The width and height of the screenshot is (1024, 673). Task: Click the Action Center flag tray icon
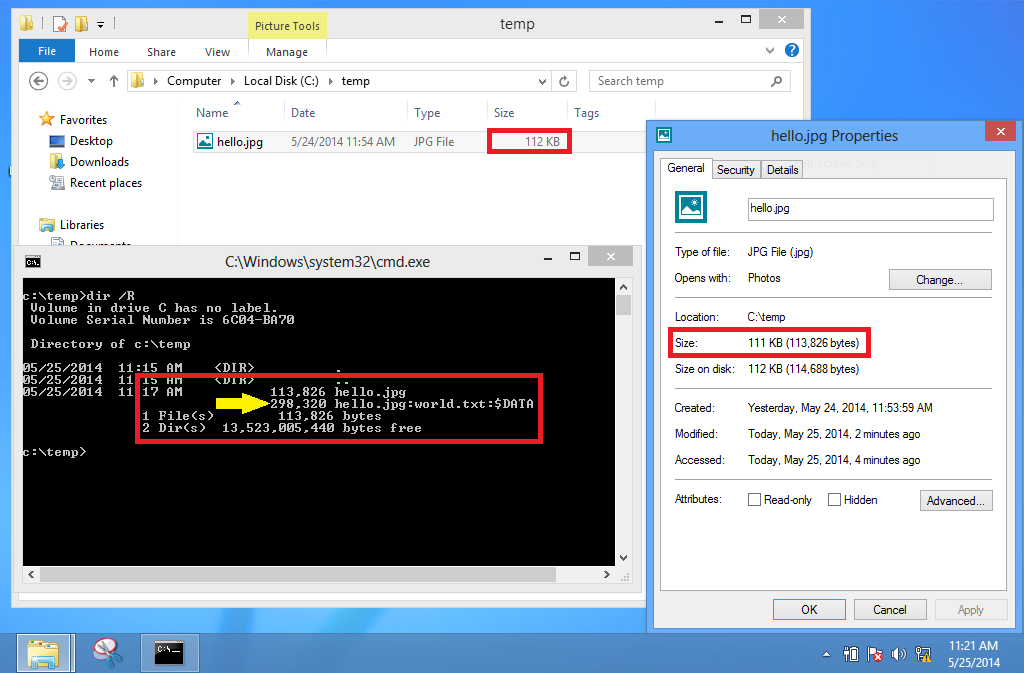(874, 654)
